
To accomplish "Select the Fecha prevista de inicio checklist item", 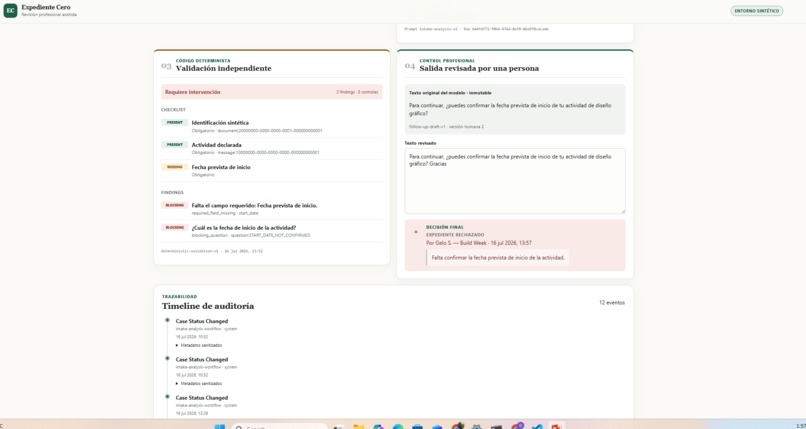I will click(271, 171).
